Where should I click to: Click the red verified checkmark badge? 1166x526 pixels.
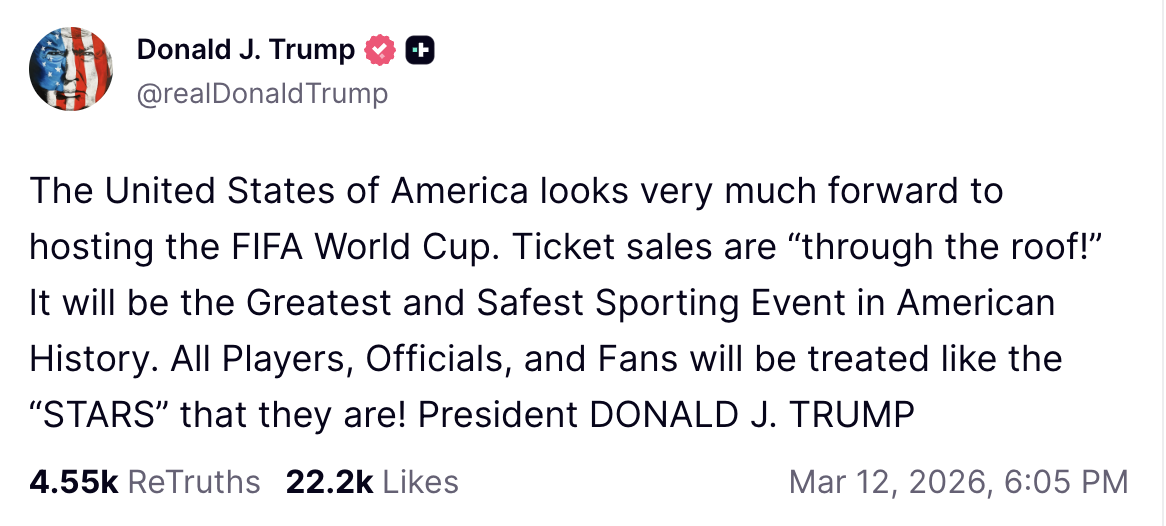[x=380, y=49]
